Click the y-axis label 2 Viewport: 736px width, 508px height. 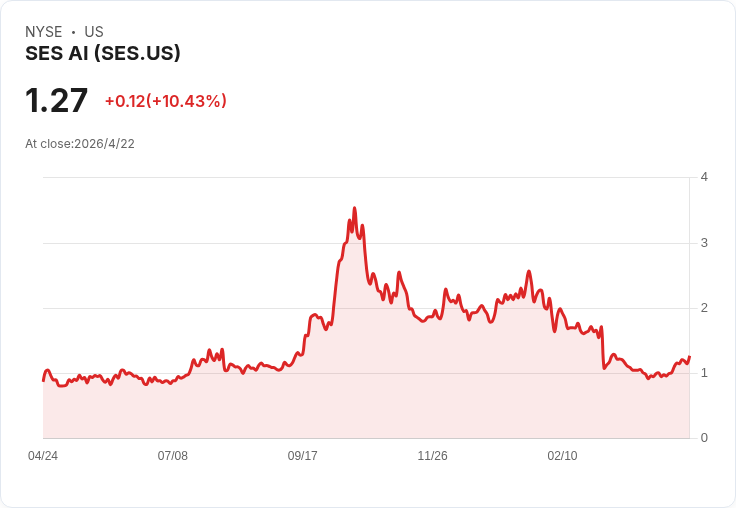click(705, 308)
